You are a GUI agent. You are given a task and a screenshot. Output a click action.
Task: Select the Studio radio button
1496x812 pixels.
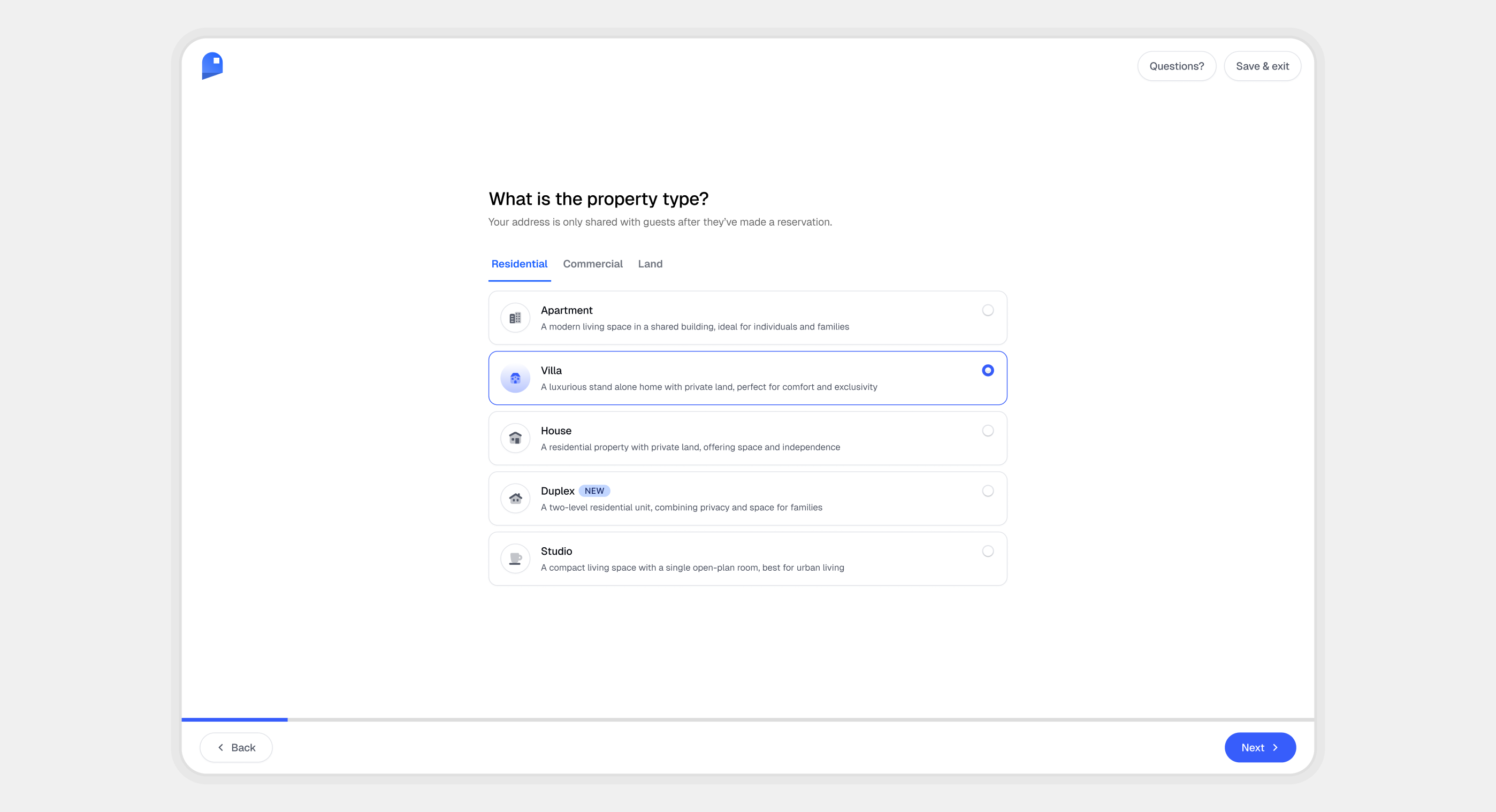click(987, 551)
